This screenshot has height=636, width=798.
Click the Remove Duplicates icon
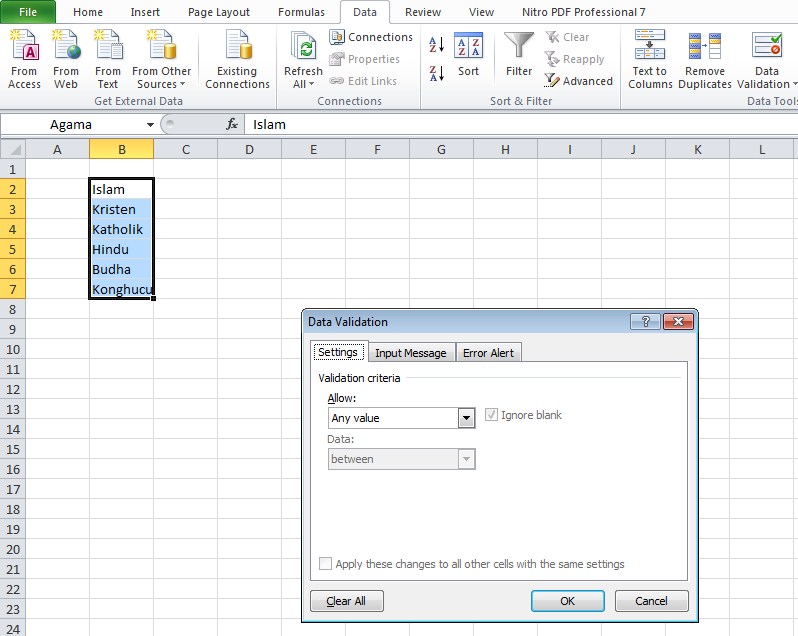point(705,48)
